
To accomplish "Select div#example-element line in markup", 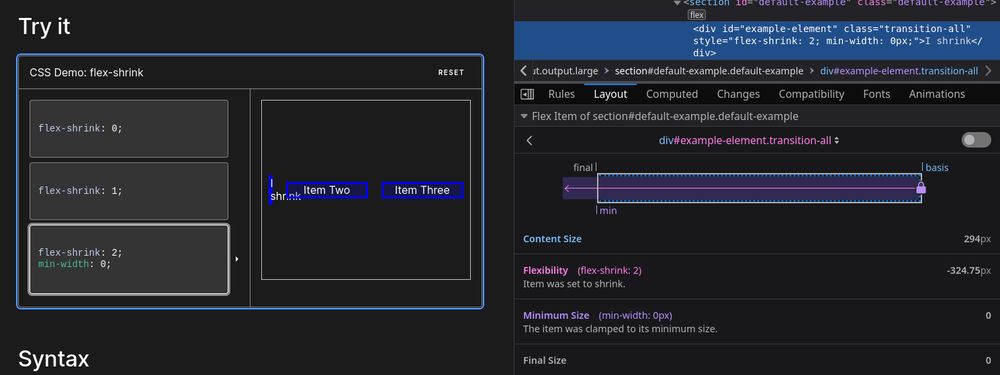I will tap(757, 41).
